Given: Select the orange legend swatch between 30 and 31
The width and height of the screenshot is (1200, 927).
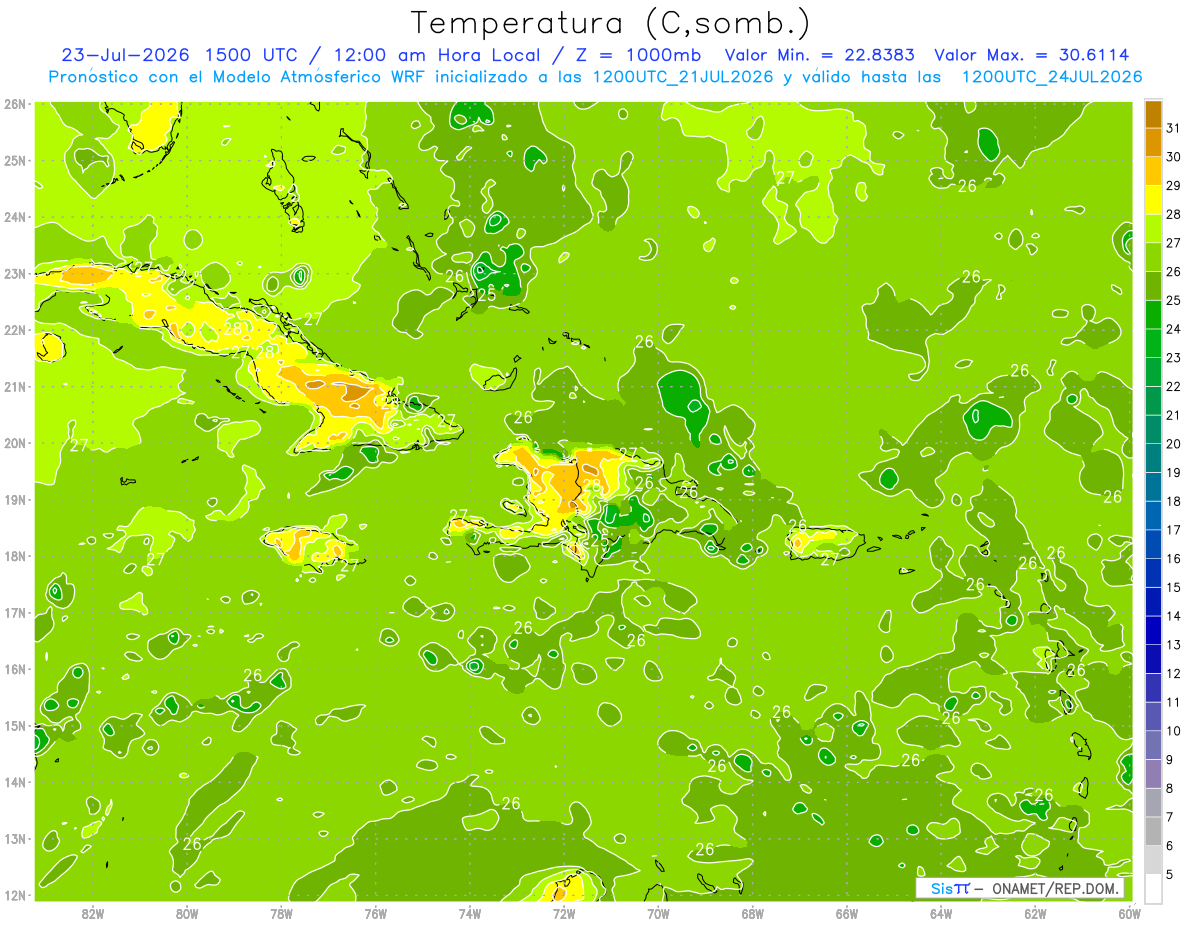Looking at the screenshot, I should click(x=1153, y=143).
